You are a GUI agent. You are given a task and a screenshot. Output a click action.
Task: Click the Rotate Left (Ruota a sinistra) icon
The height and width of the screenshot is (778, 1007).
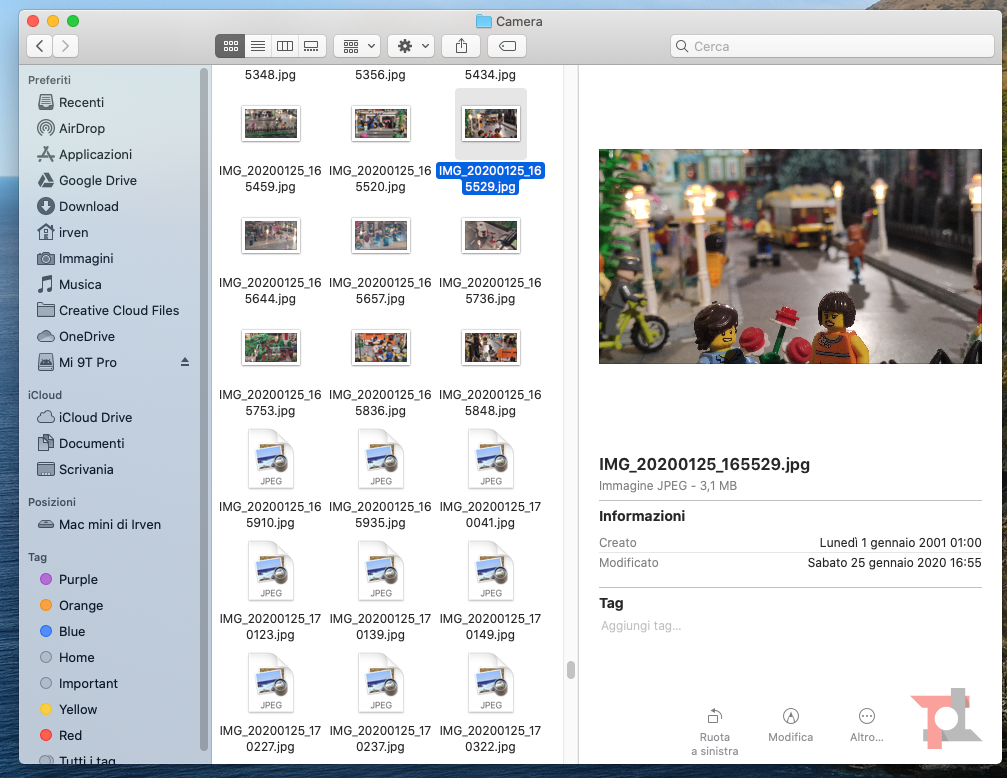pyautogui.click(x=714, y=716)
